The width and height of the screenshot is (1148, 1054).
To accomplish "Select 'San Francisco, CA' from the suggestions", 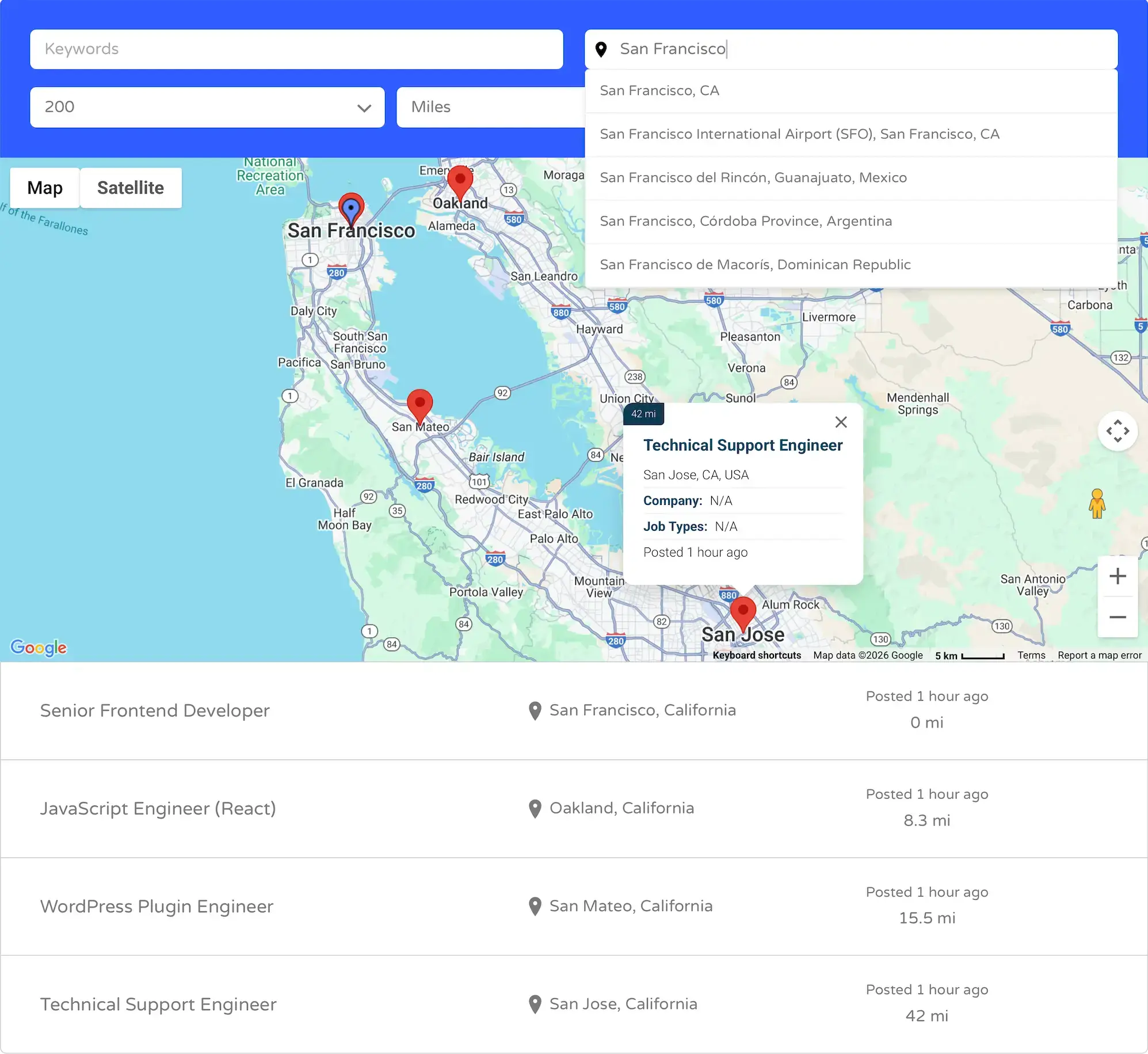I will (659, 90).
